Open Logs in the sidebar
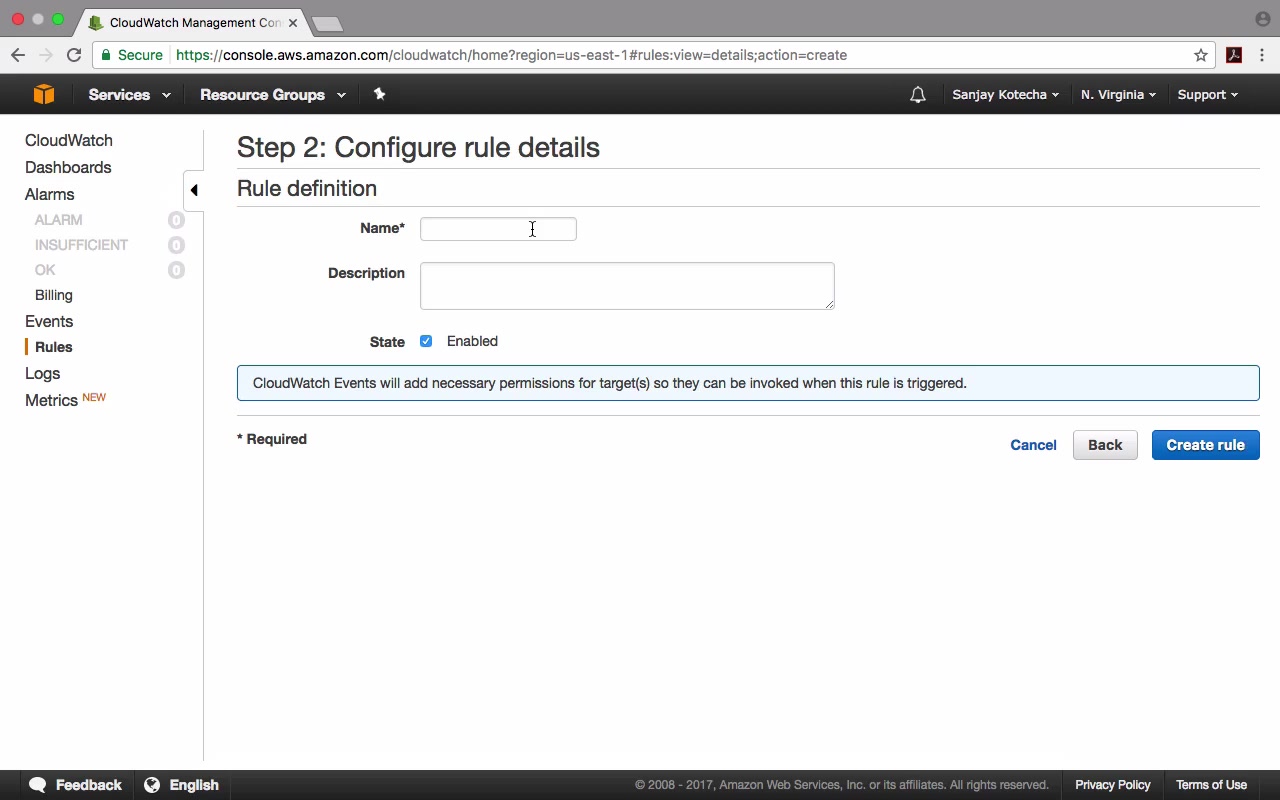 tap(43, 373)
